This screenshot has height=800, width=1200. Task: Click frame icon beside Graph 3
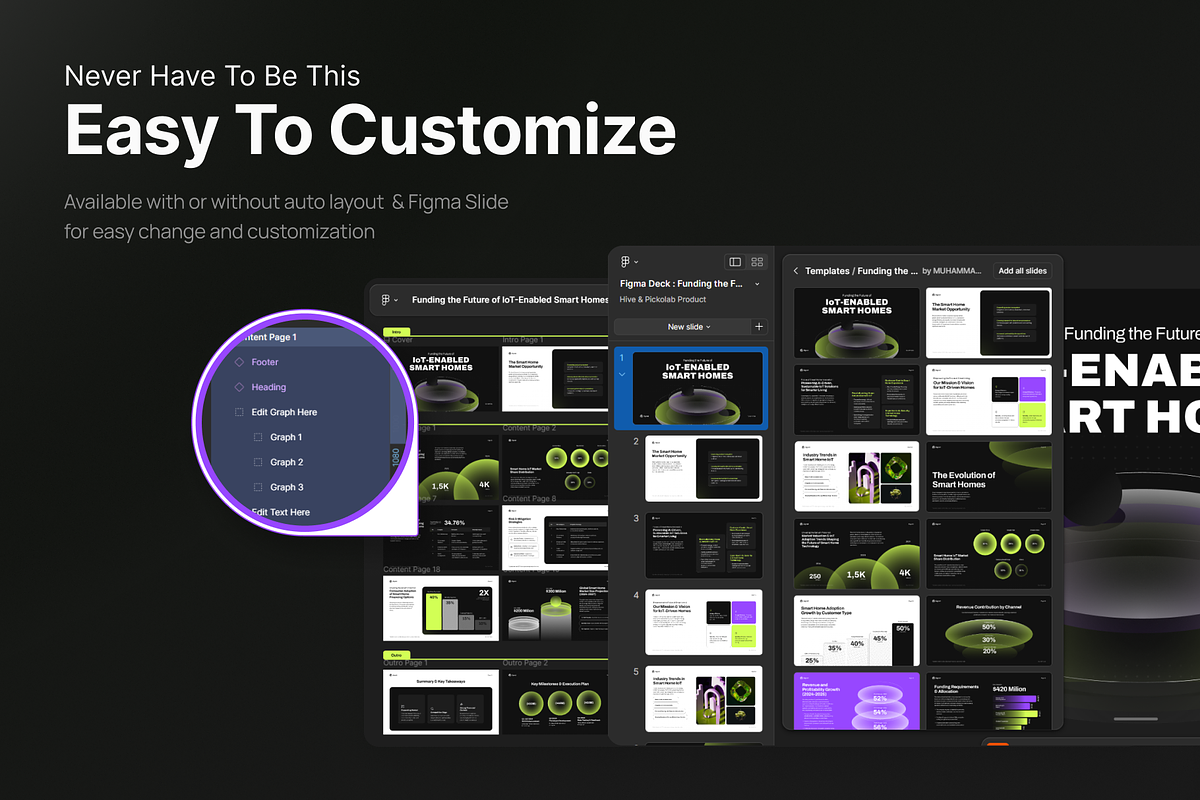(258, 487)
